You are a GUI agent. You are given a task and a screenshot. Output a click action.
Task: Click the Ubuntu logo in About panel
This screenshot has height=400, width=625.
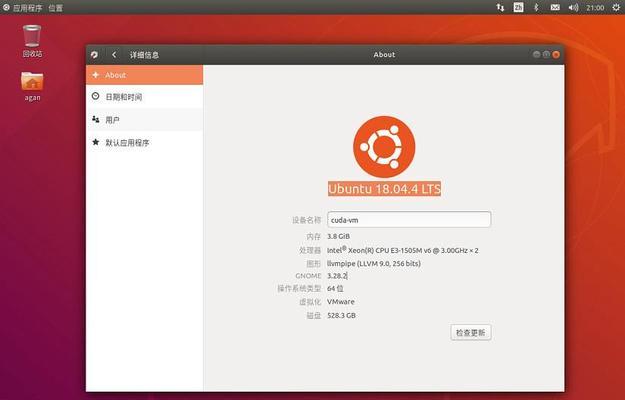click(384, 147)
